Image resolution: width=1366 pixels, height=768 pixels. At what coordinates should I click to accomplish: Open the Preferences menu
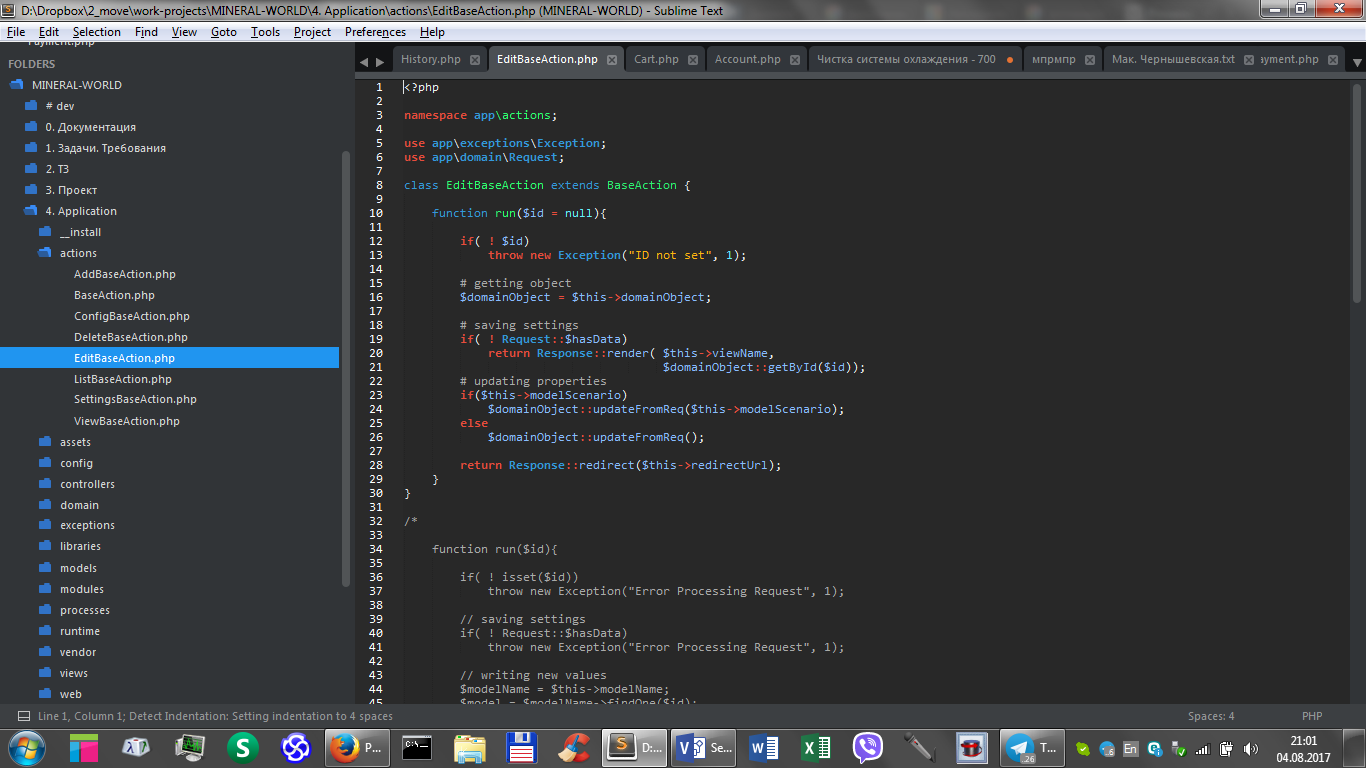tap(375, 32)
